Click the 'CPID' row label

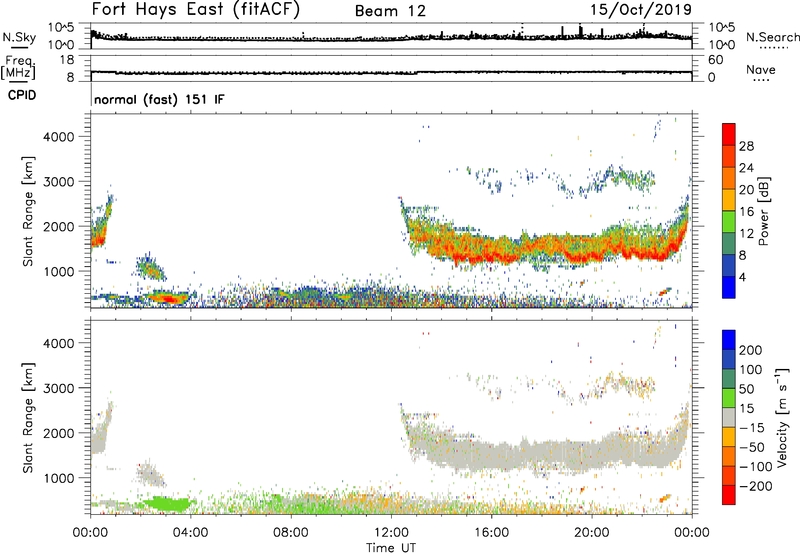point(22,95)
